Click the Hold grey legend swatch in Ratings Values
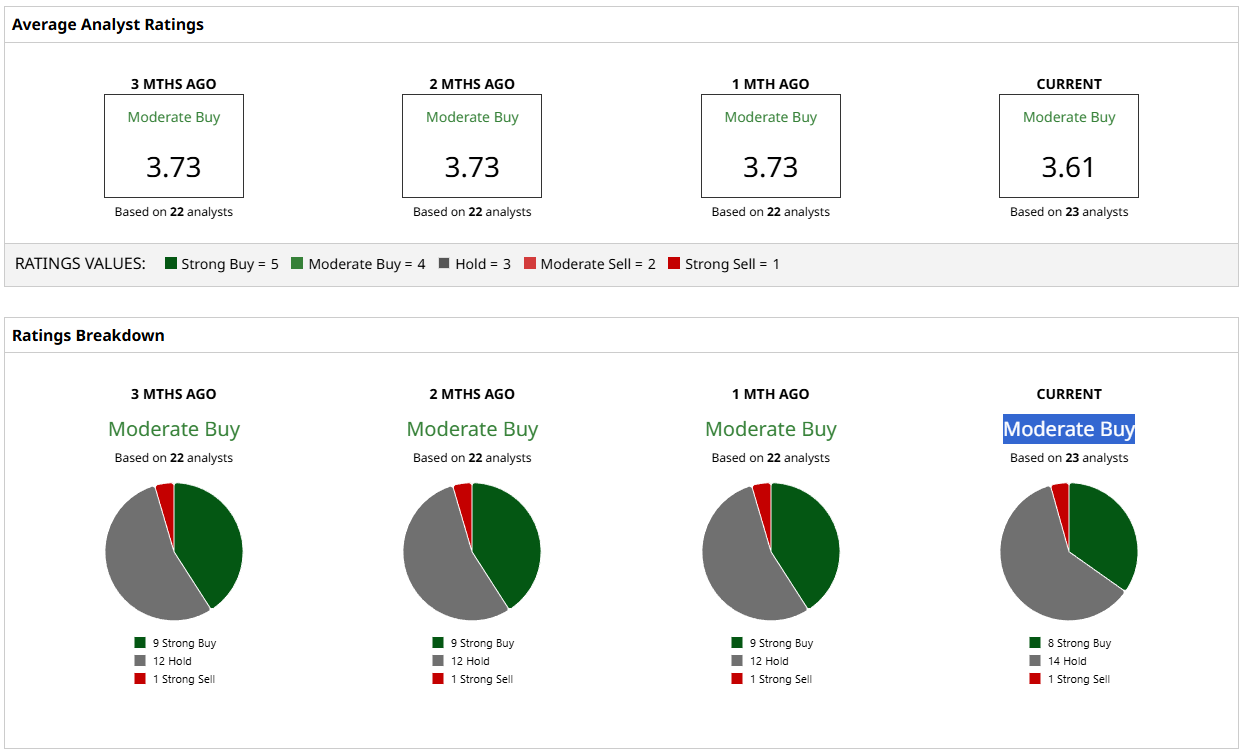Screen dimensions: 1249x756 point(444,264)
